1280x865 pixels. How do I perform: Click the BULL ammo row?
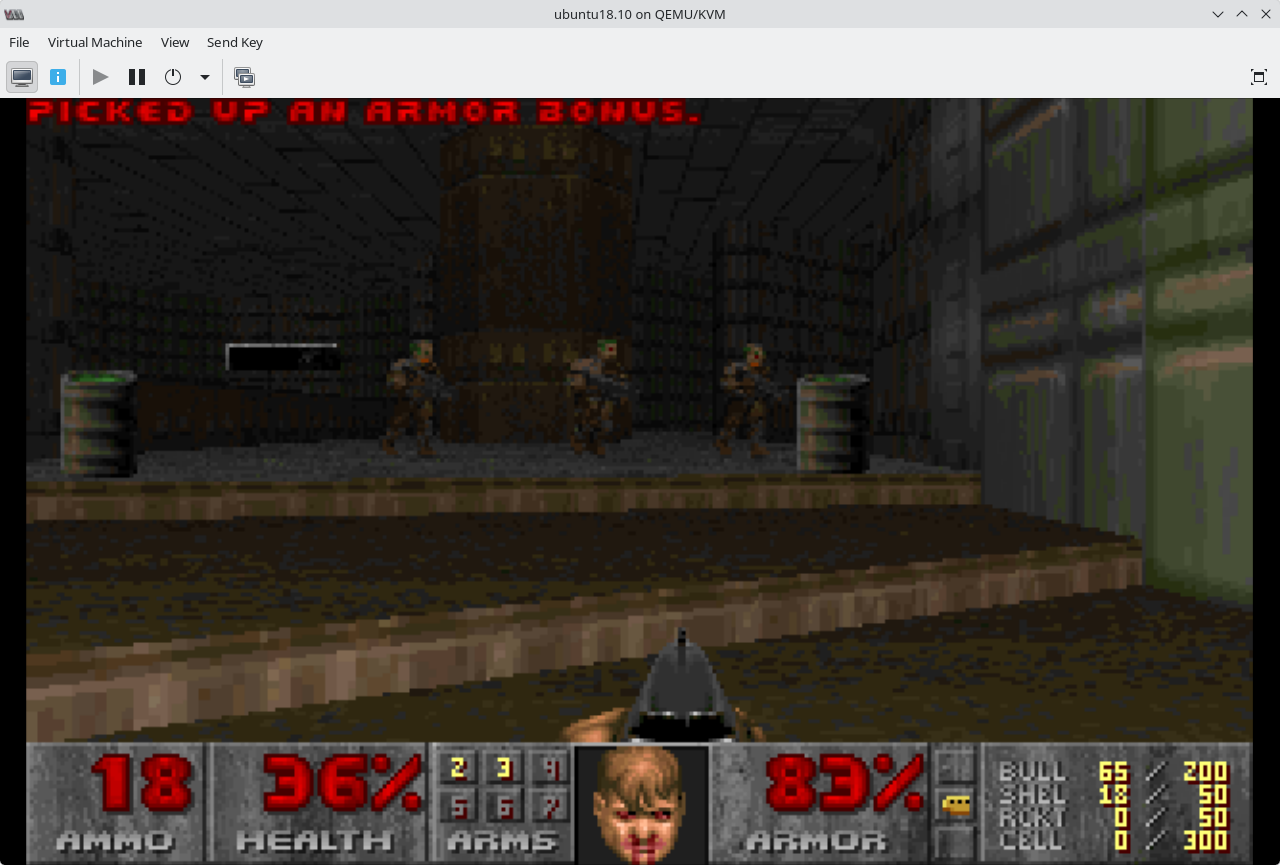point(1114,771)
